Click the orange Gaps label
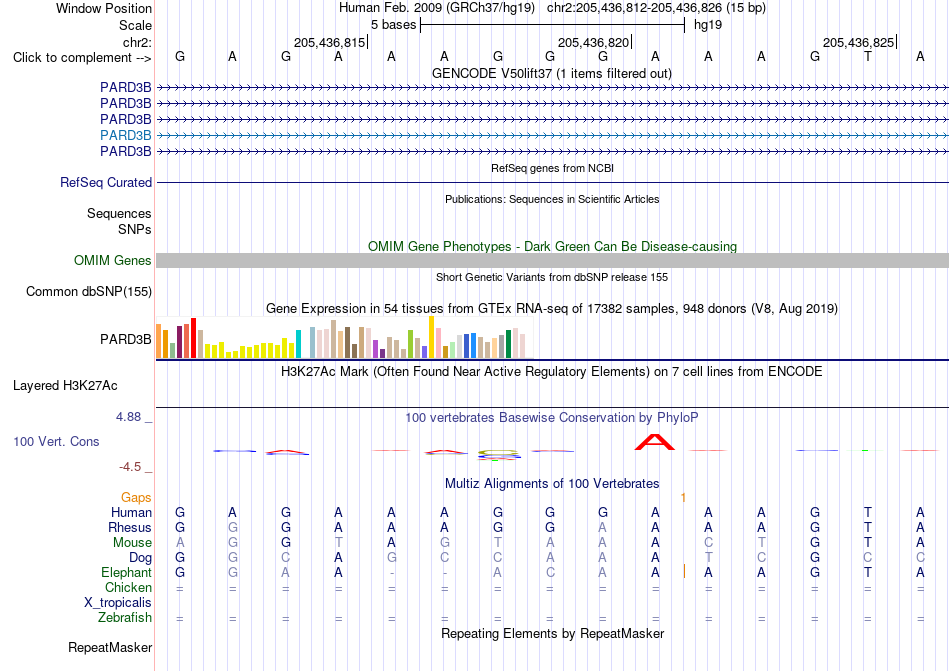The image size is (950, 671). point(136,497)
